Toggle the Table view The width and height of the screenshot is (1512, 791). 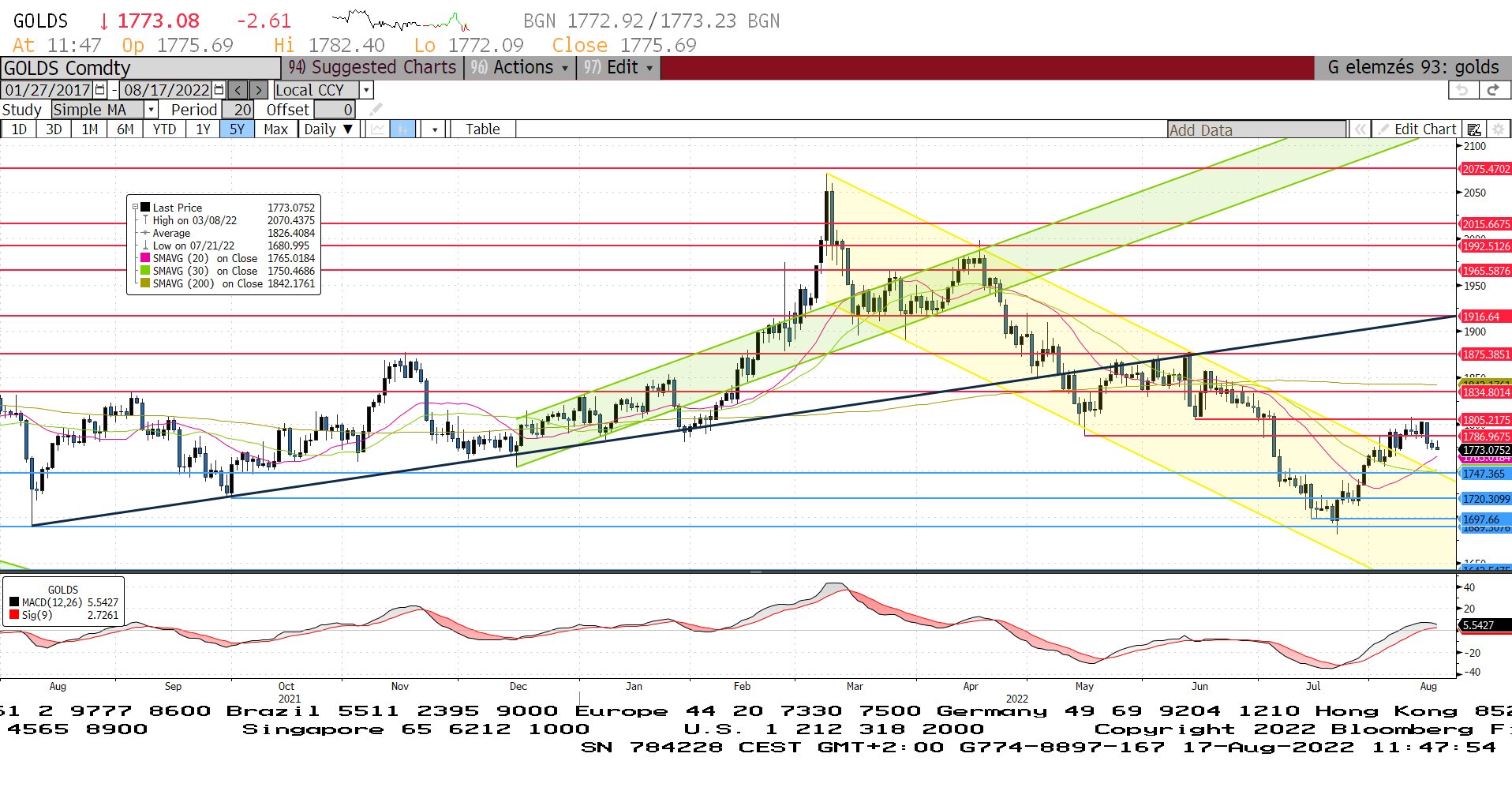482,129
